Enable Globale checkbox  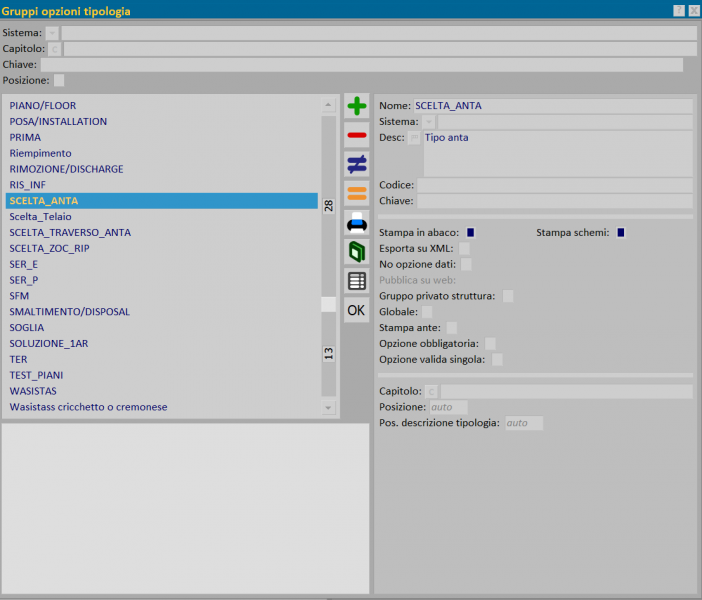coord(427,312)
